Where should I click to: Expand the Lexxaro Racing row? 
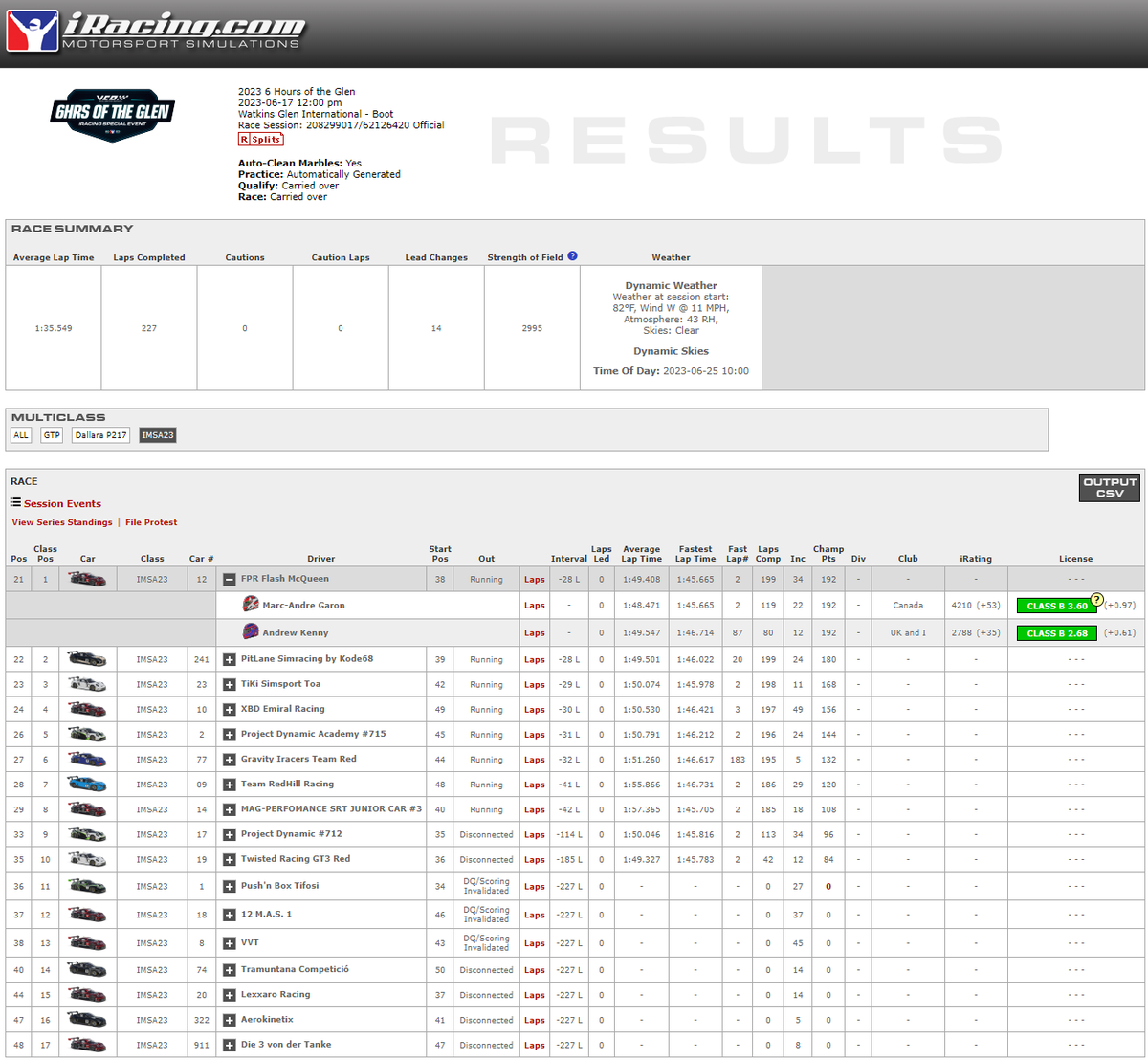coord(229,995)
